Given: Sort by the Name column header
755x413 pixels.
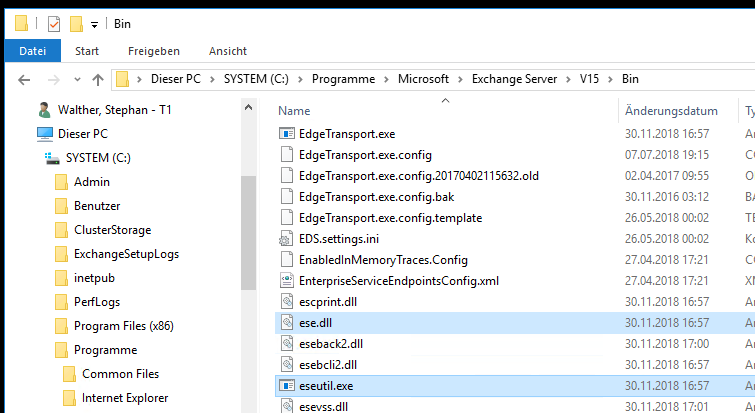Looking at the screenshot, I should (x=294, y=111).
